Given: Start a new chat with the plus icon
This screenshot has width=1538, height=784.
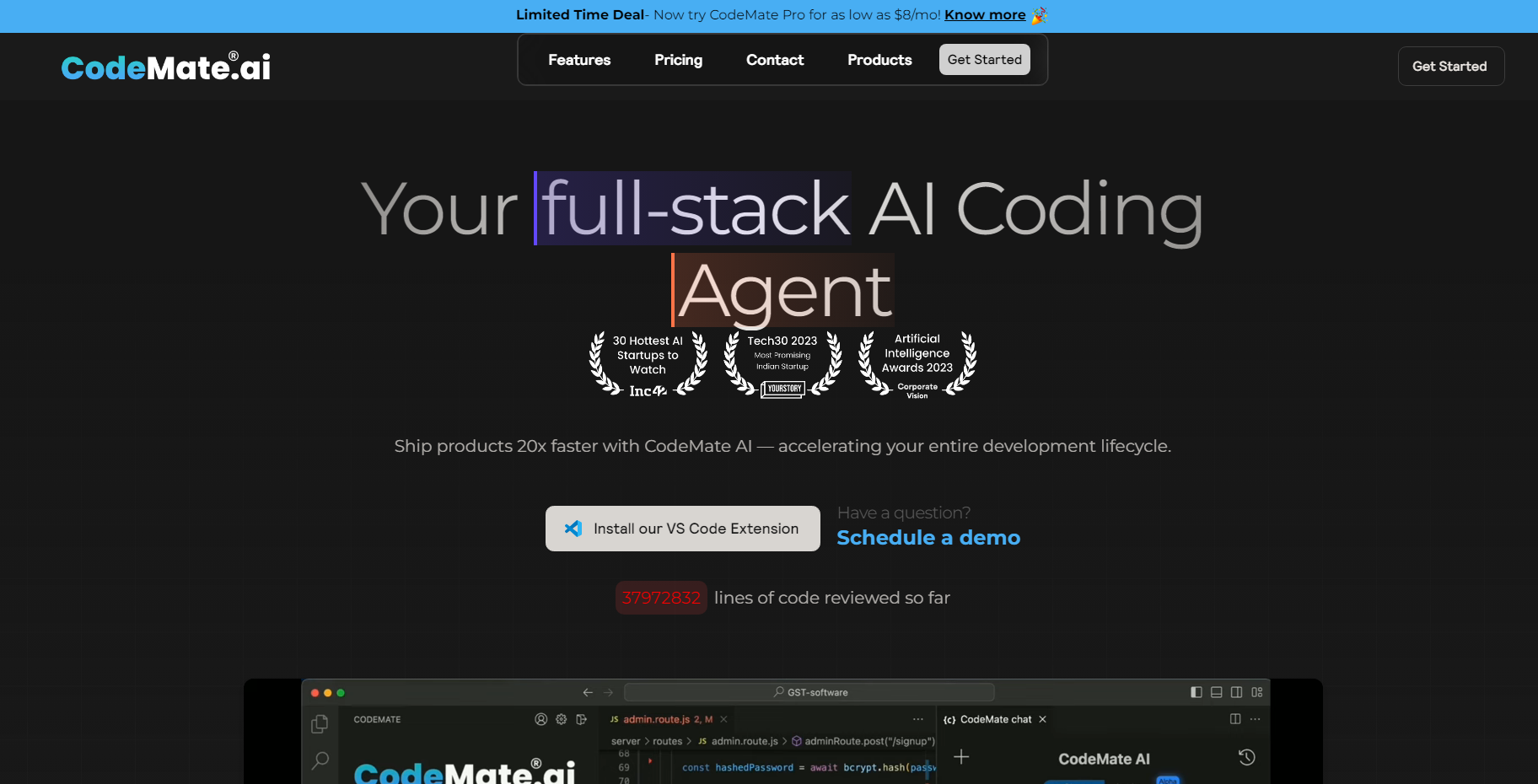Looking at the screenshot, I should pos(961,758).
